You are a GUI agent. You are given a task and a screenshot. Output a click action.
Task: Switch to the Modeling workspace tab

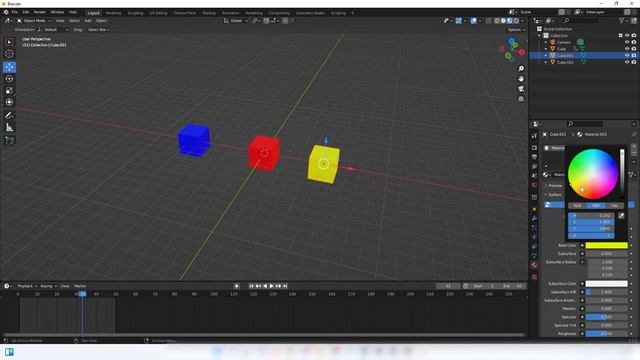click(x=113, y=13)
